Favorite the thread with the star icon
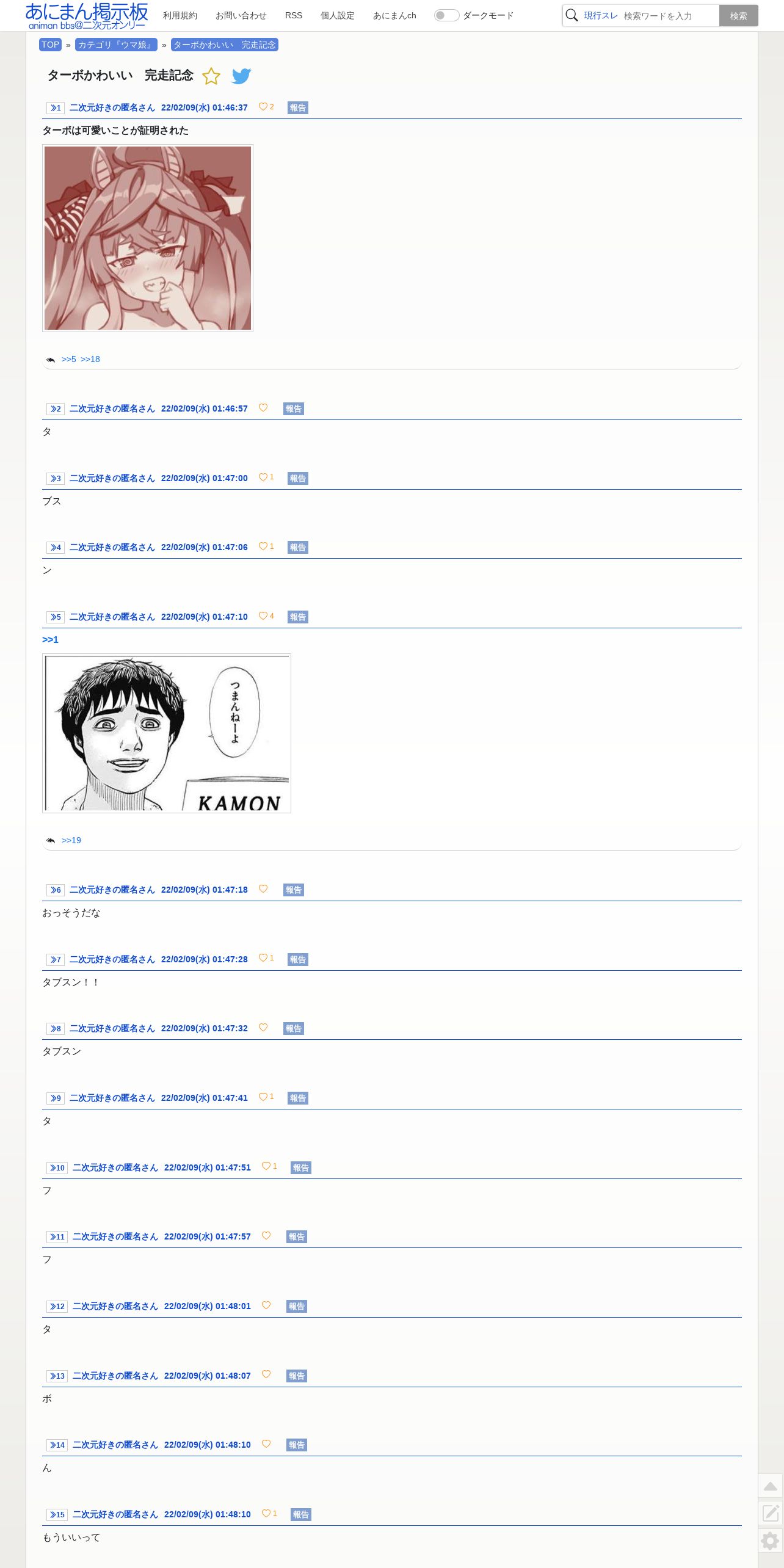This screenshot has height=1568, width=784. coord(211,76)
